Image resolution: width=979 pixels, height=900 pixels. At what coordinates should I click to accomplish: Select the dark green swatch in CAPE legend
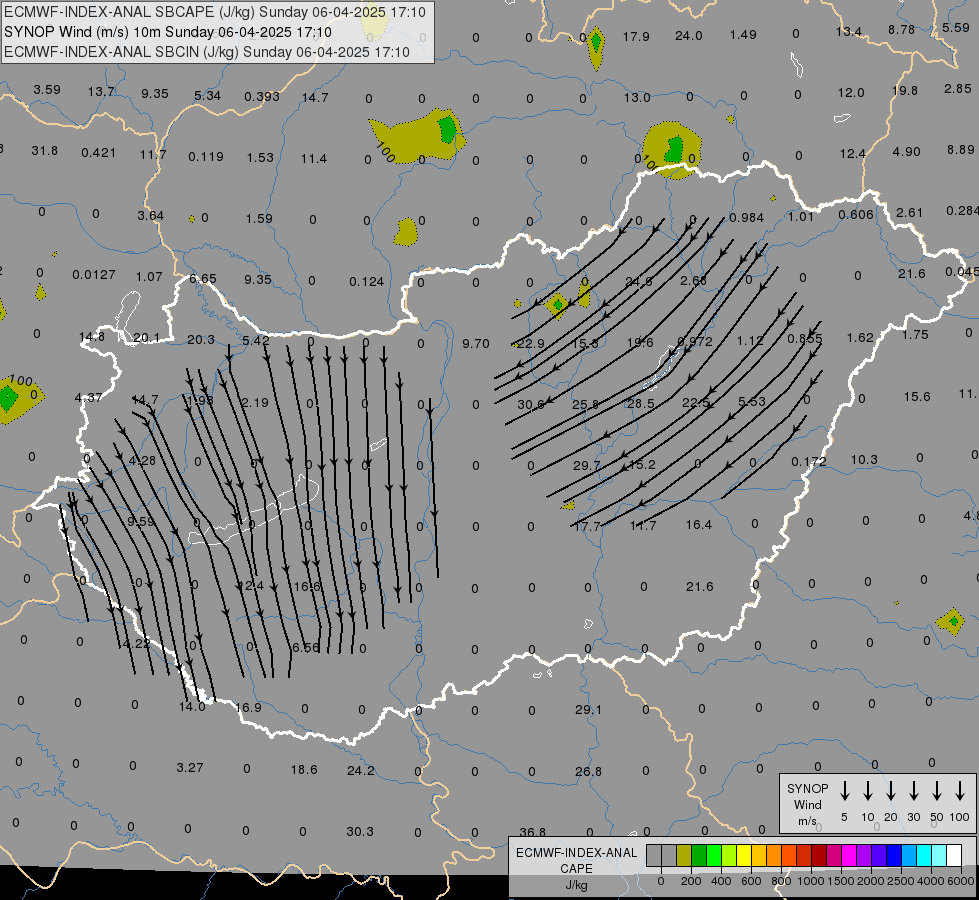pyautogui.click(x=699, y=856)
